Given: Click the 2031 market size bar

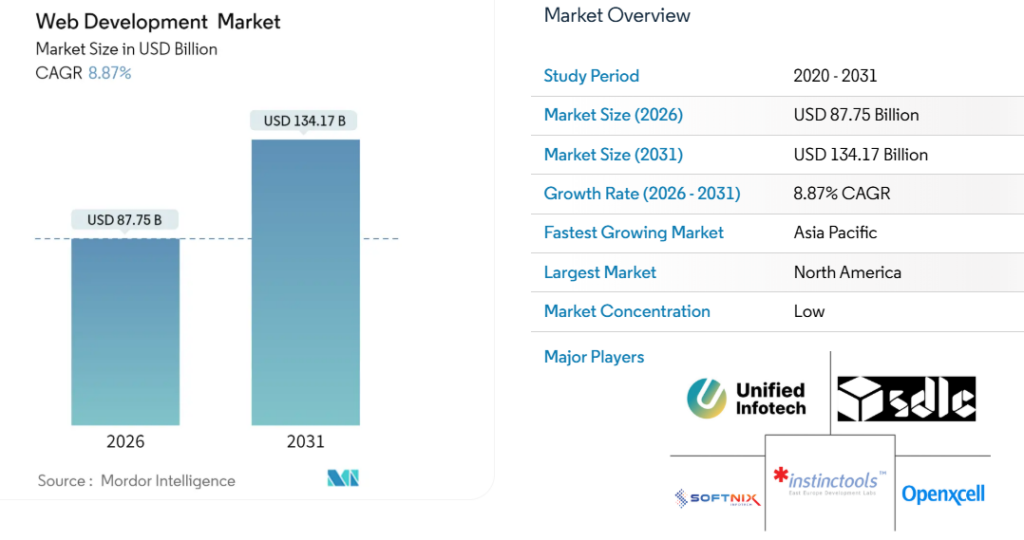Looking at the screenshot, I should click(305, 282).
